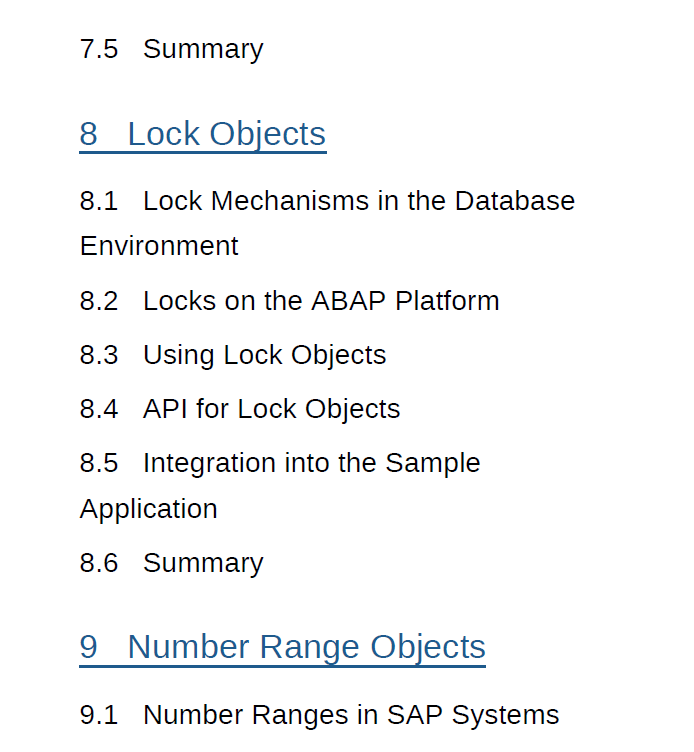Click the "Summary" title in section 7.5

point(203,49)
